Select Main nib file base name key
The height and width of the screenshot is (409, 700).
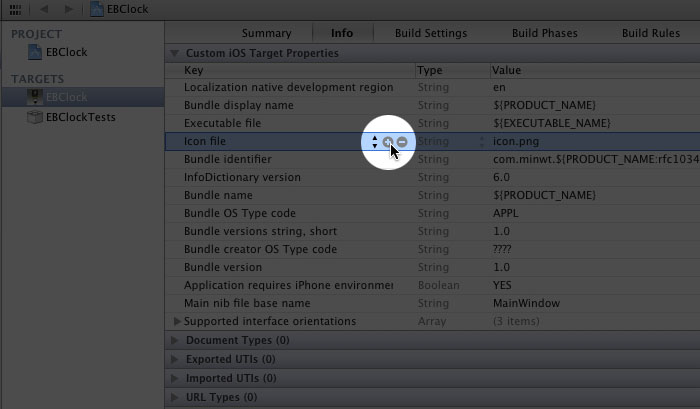(247, 303)
